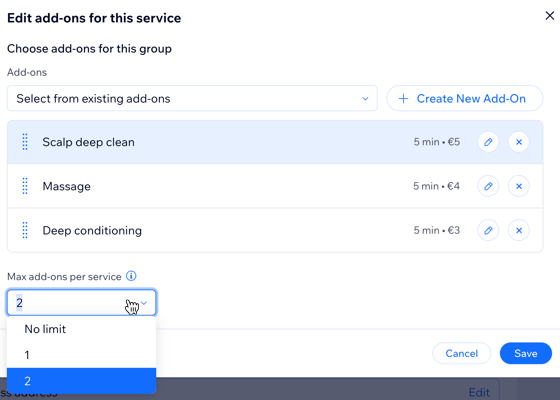Remove the Scalp deep clean add-on

(519, 142)
